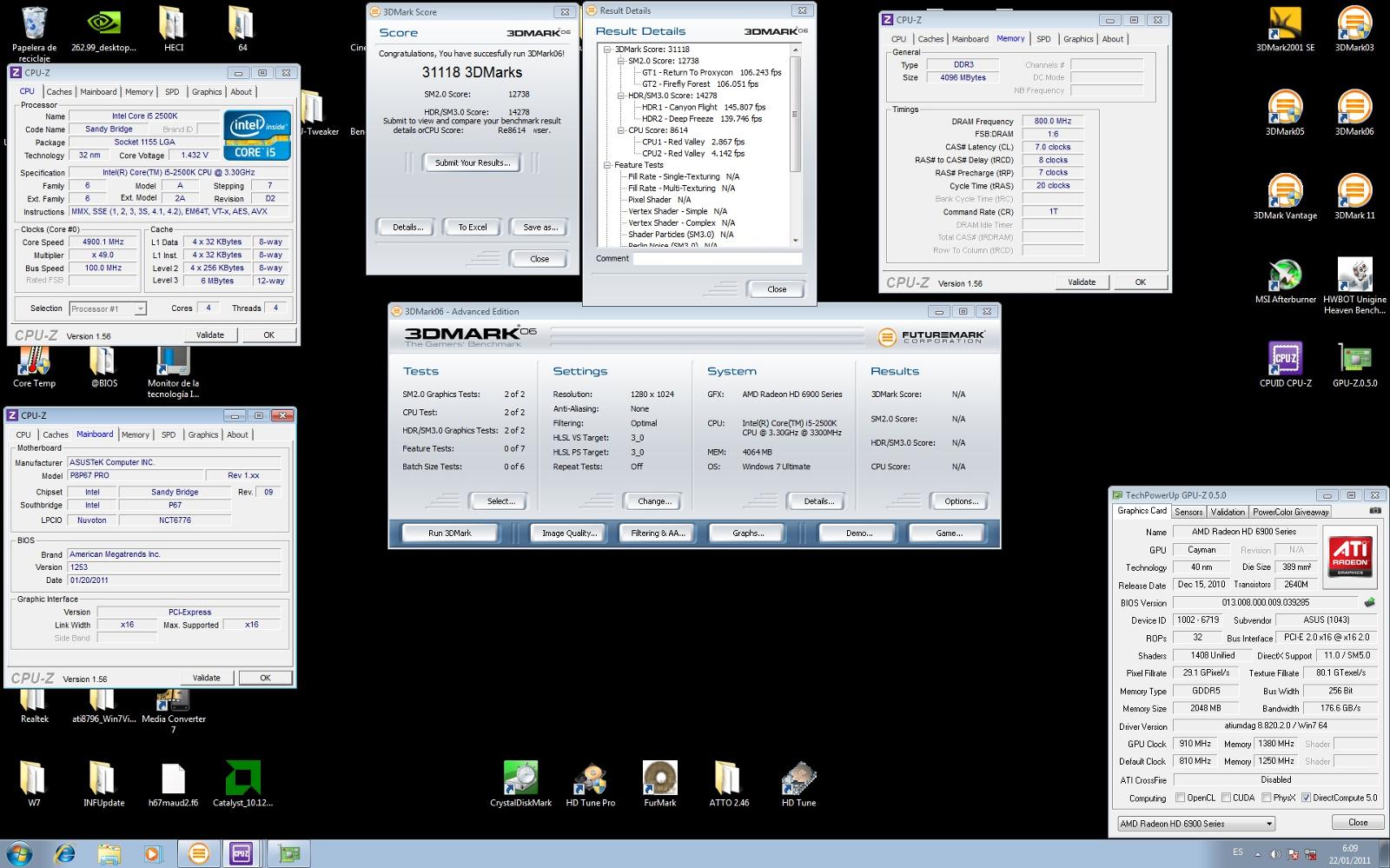Open PowerColor Giveaway tab in GPU-Z
1390x868 pixels.
(x=1291, y=512)
